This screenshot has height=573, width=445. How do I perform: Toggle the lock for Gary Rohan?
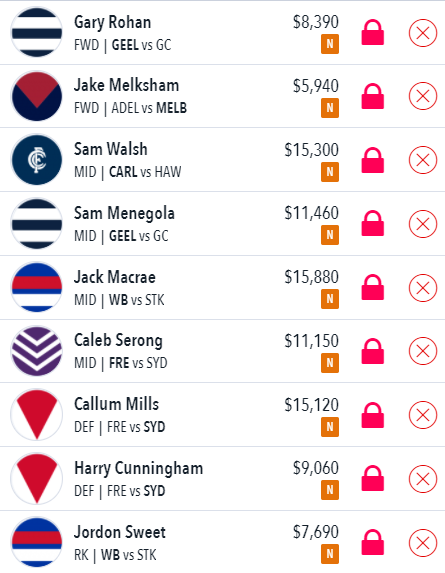pos(373,33)
